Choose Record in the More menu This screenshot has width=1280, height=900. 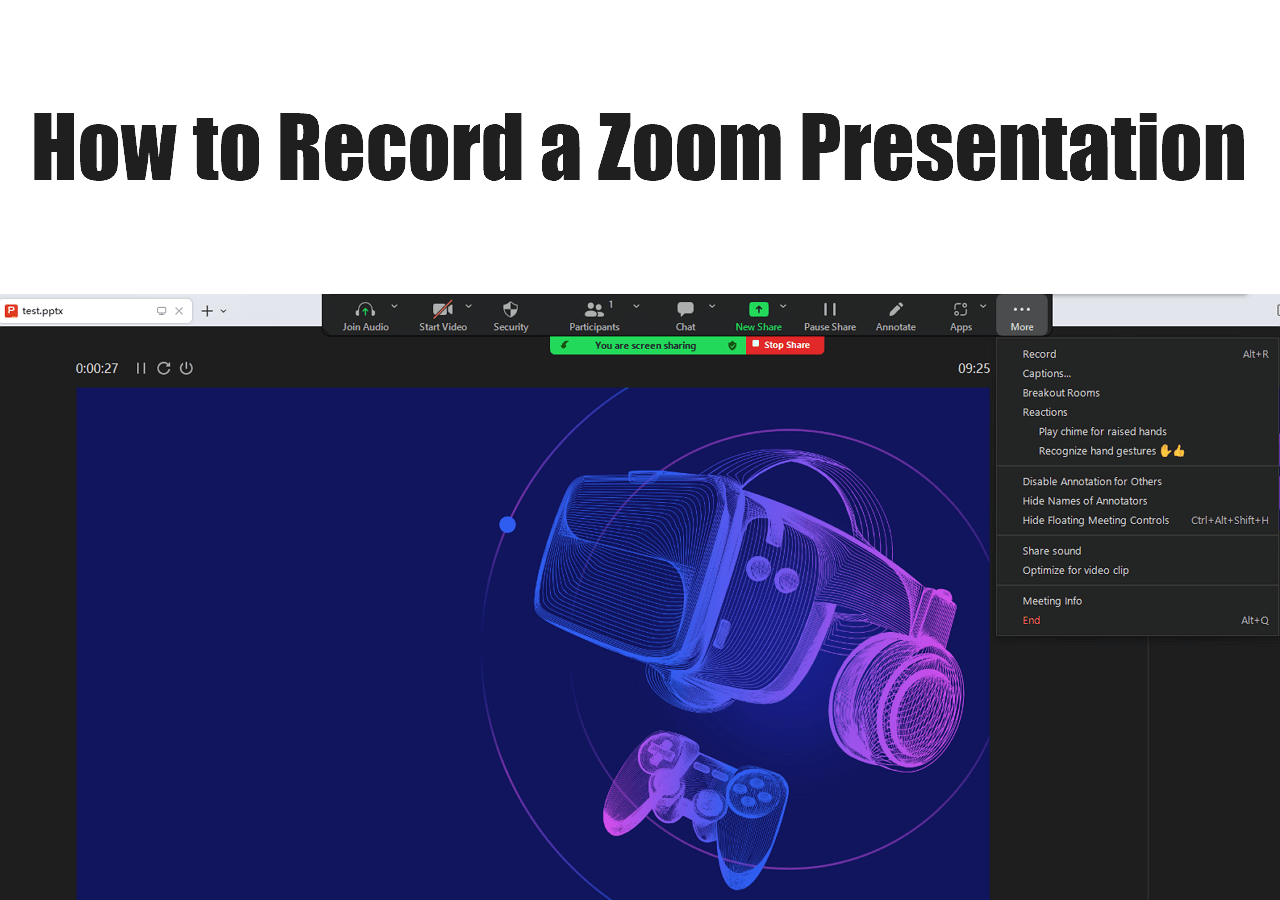(1039, 353)
